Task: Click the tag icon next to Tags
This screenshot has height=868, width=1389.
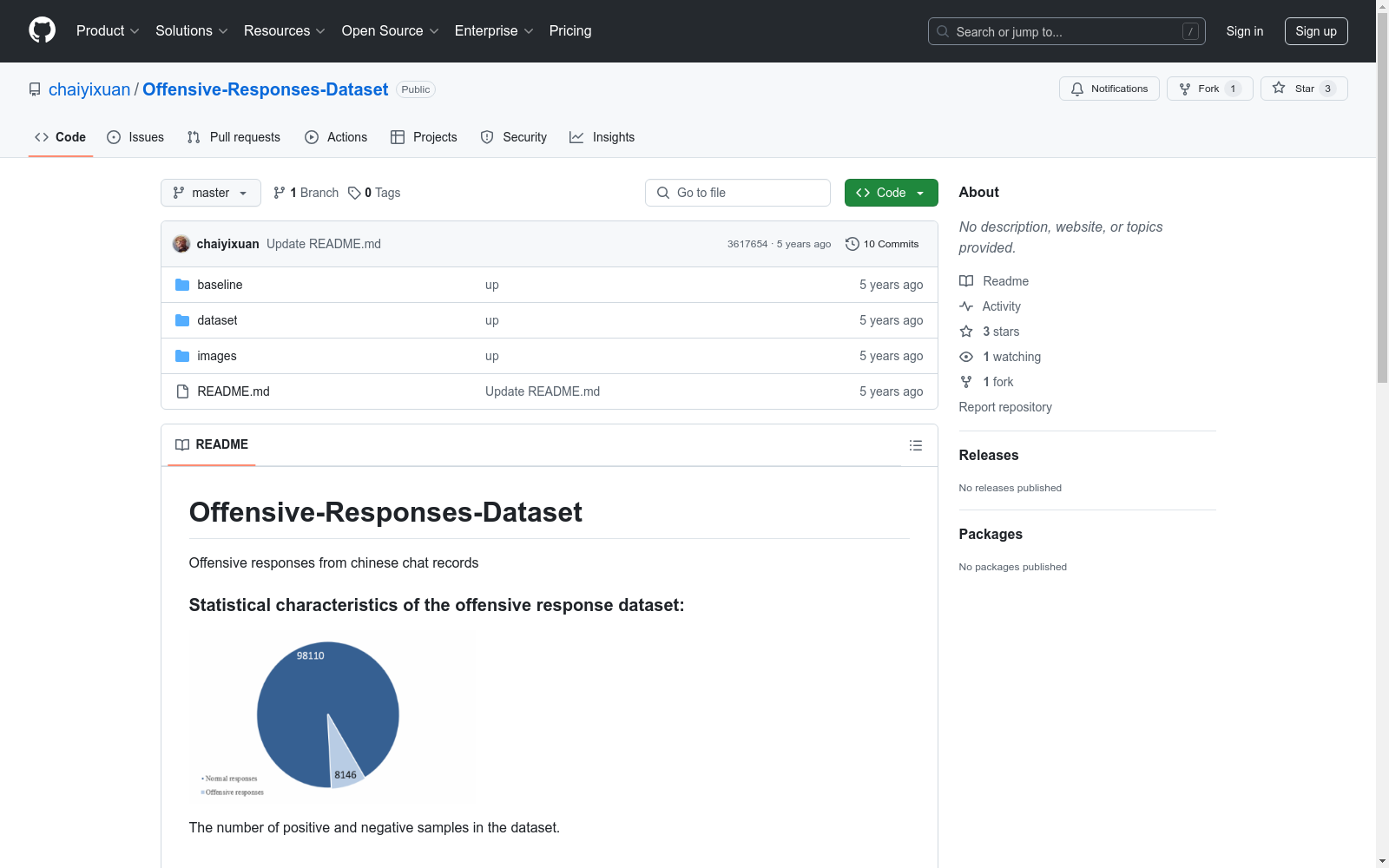Action: point(354,193)
